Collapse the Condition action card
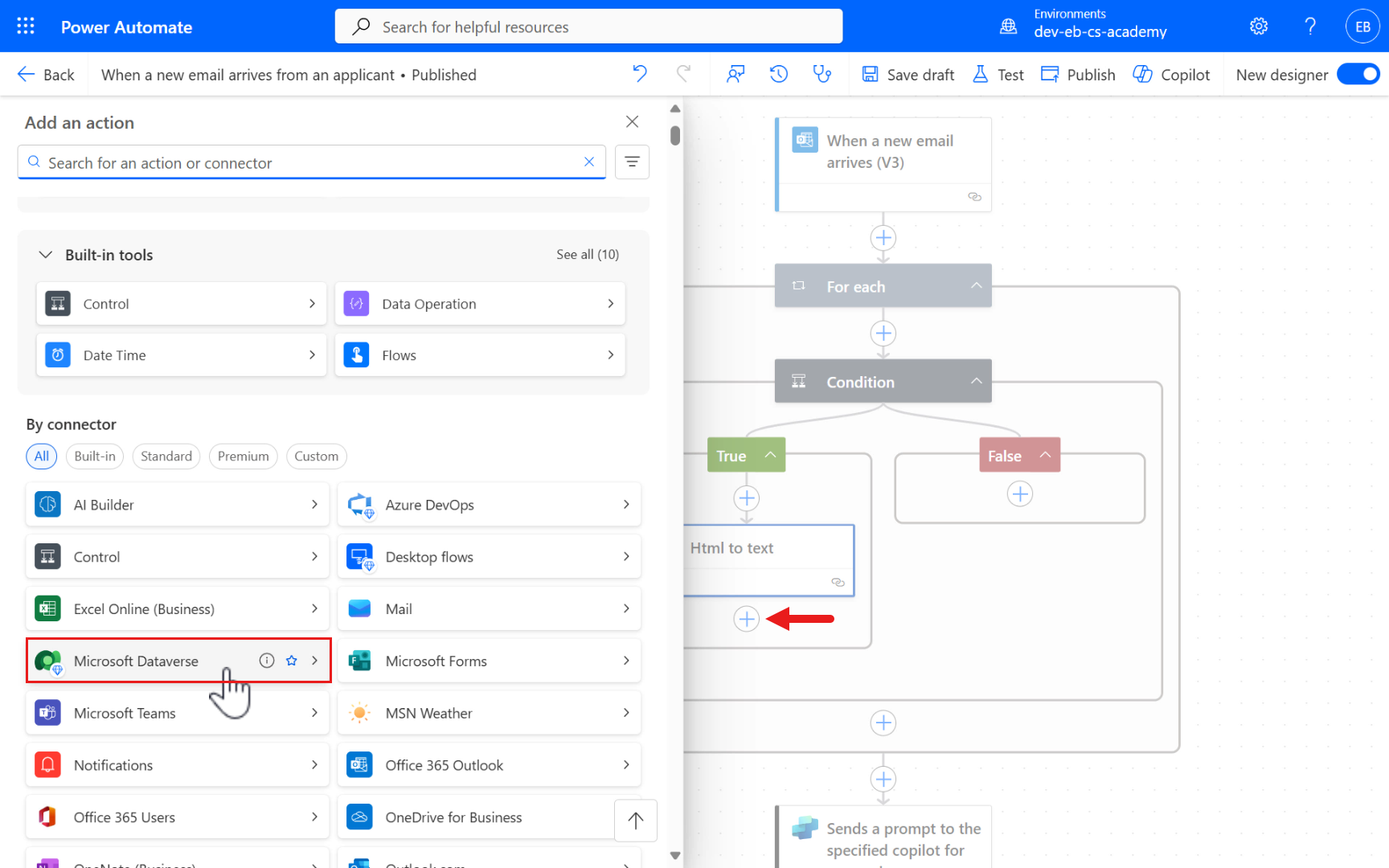Viewport: 1389px width, 868px height. point(976,381)
